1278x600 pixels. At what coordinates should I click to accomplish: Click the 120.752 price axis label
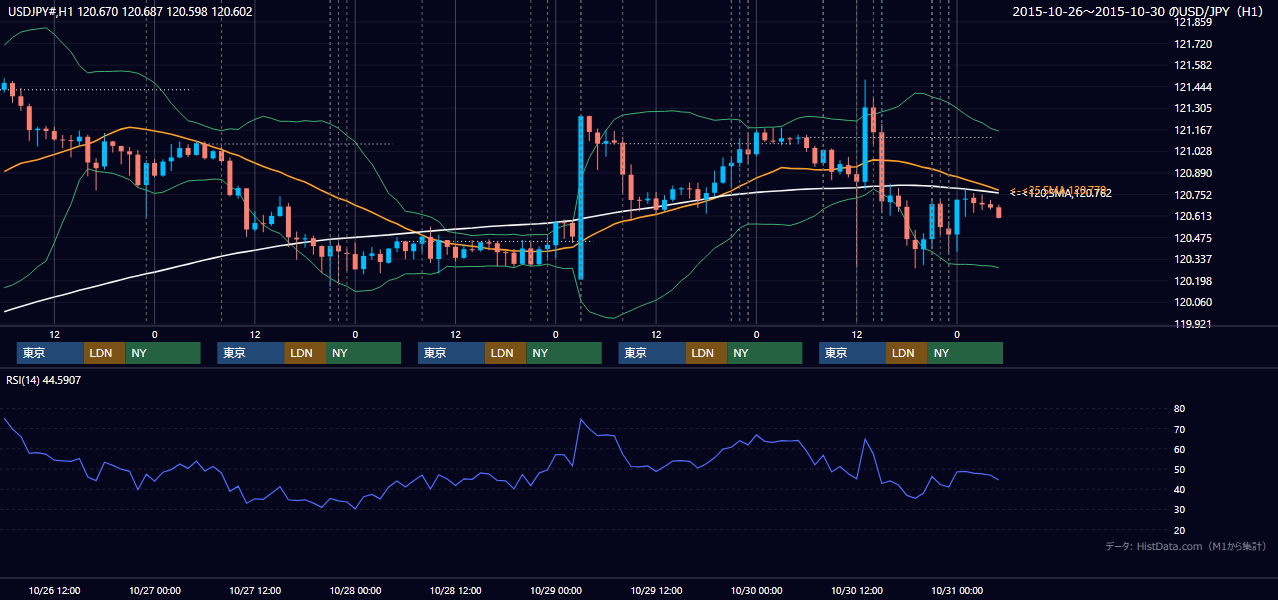coord(1193,195)
